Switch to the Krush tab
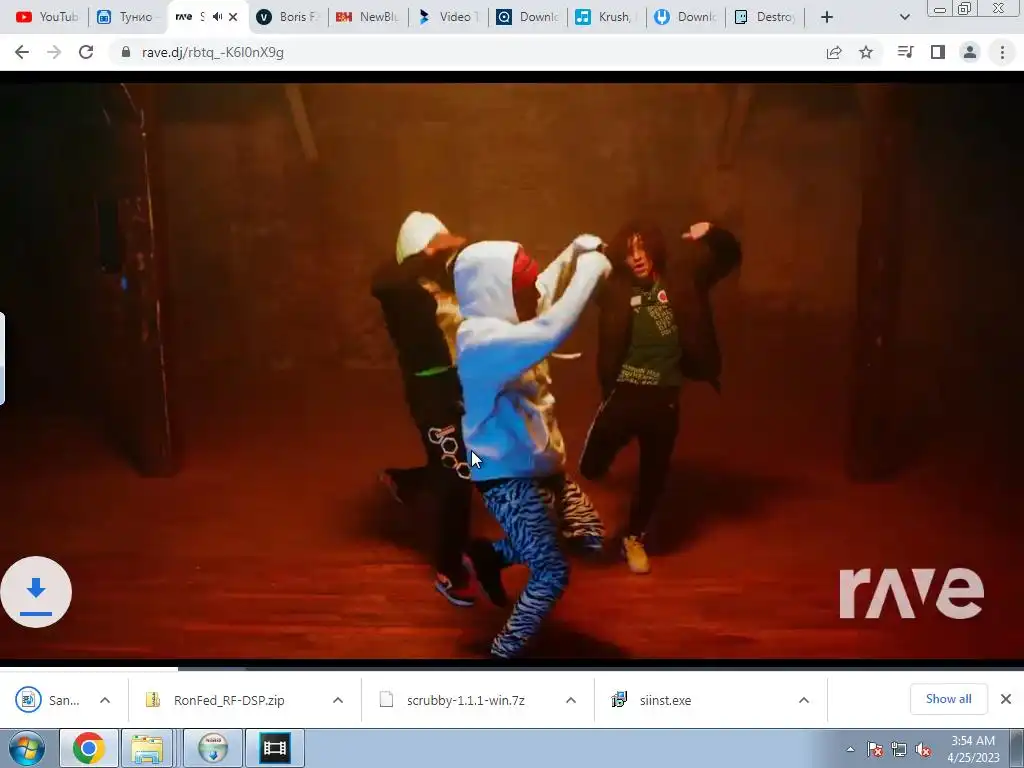Screen dimensions: 1024x768 click(606, 17)
